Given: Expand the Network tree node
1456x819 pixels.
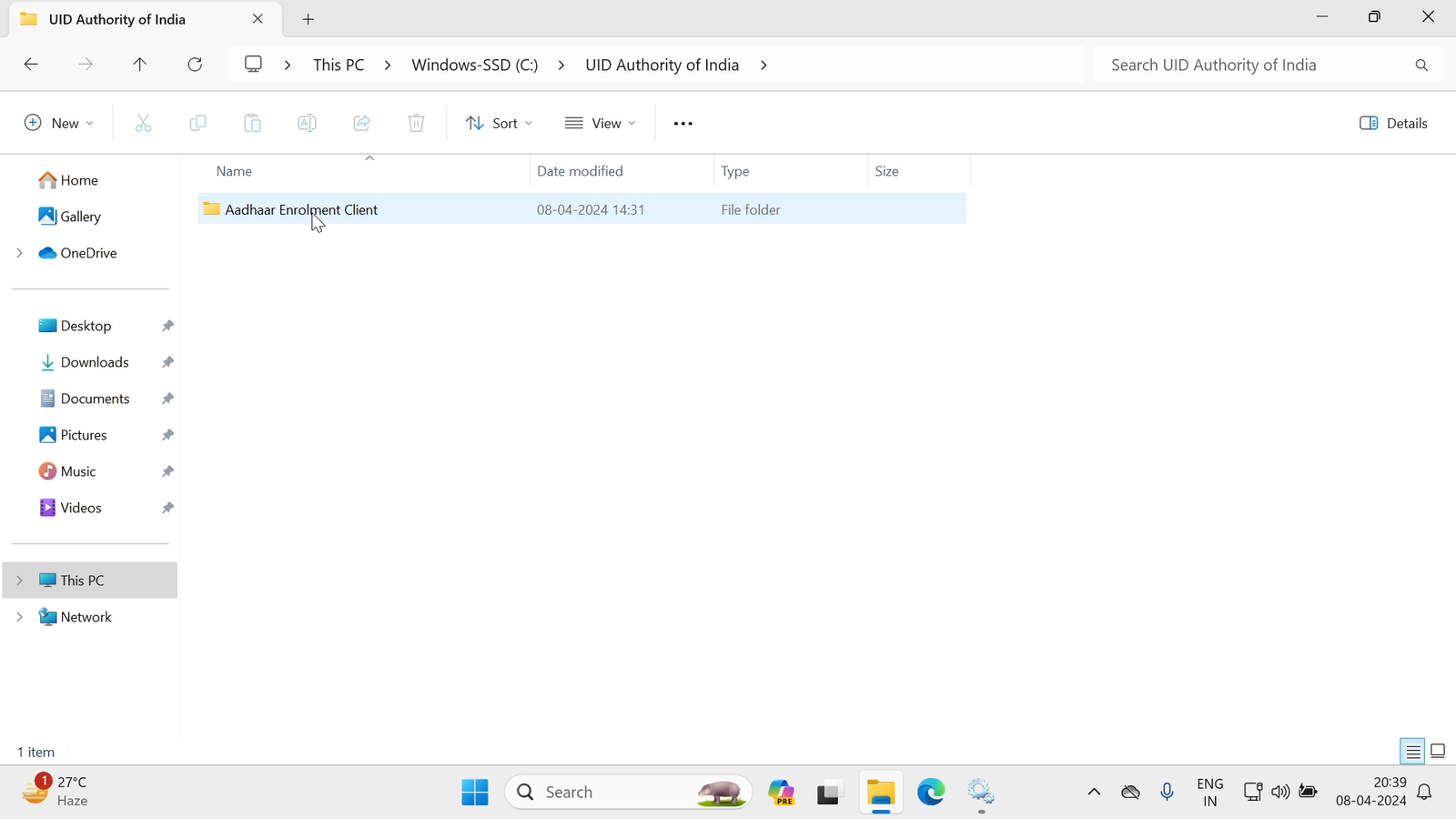Looking at the screenshot, I should pos(19,617).
